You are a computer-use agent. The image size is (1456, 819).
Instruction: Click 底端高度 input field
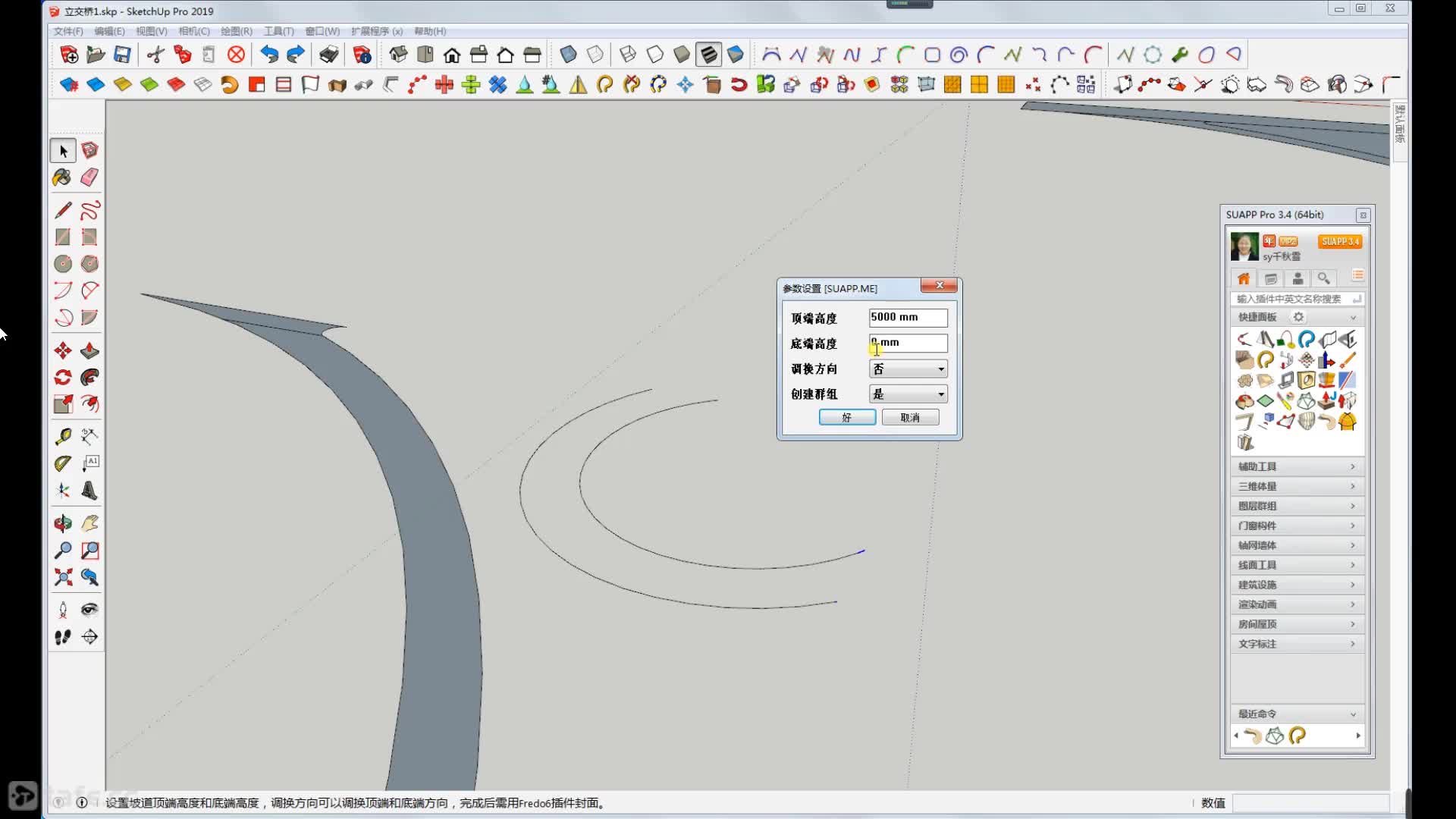tap(908, 344)
